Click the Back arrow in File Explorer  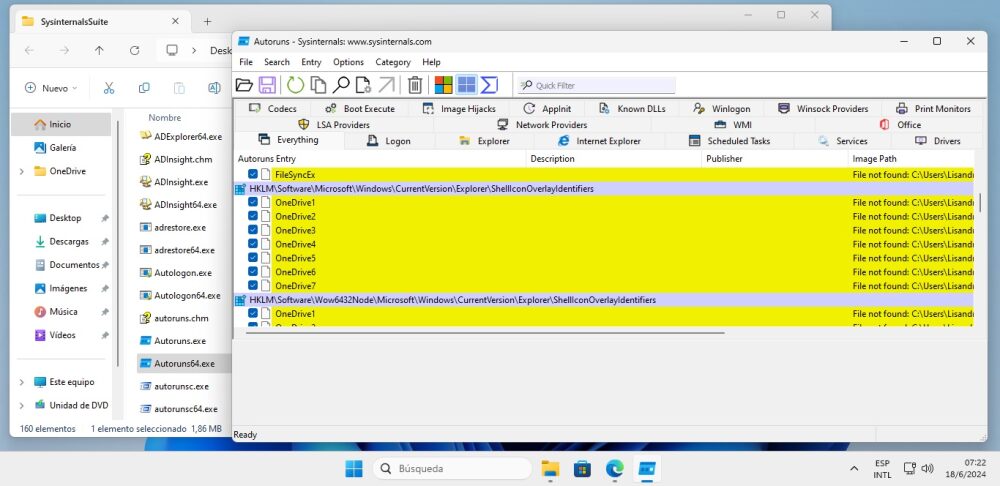click(29, 50)
